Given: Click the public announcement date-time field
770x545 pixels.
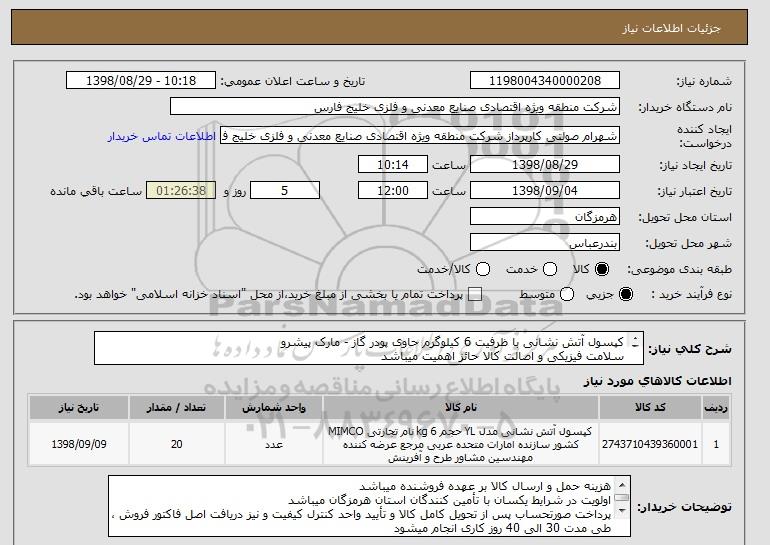Looking at the screenshot, I should tap(141, 81).
